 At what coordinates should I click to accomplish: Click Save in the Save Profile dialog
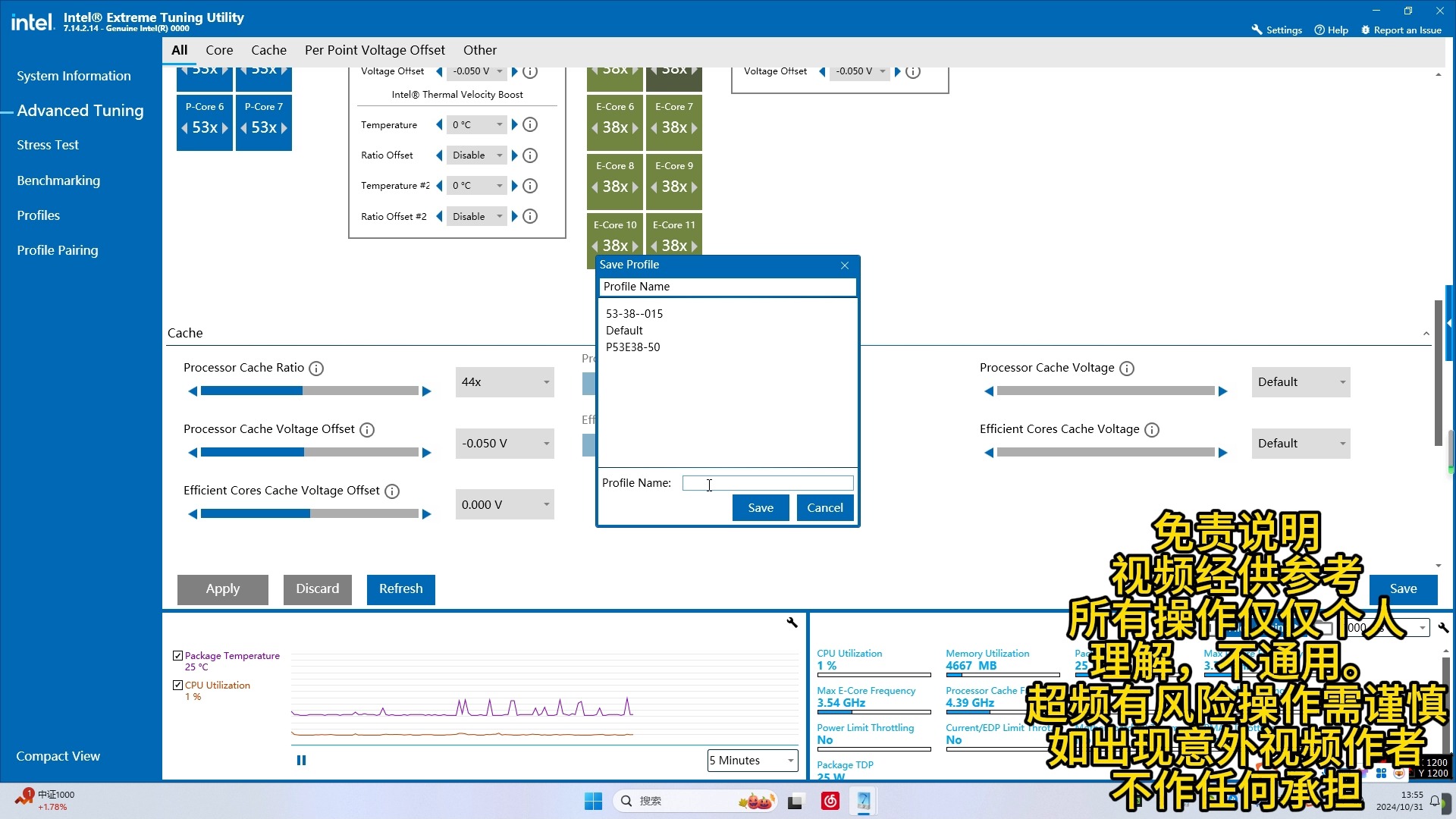tap(761, 508)
